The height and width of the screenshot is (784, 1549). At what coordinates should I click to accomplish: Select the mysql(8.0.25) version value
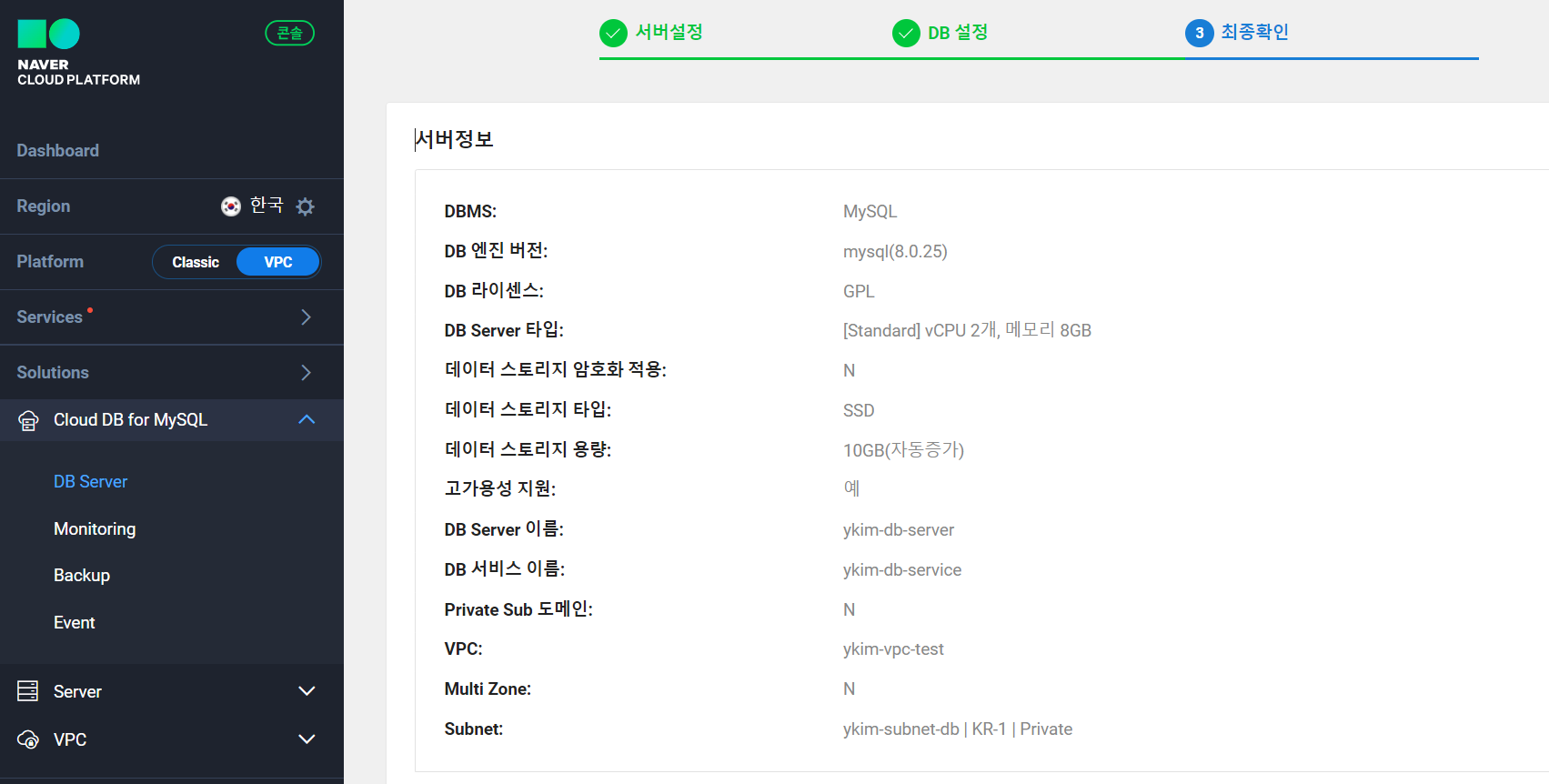pyautogui.click(x=895, y=252)
